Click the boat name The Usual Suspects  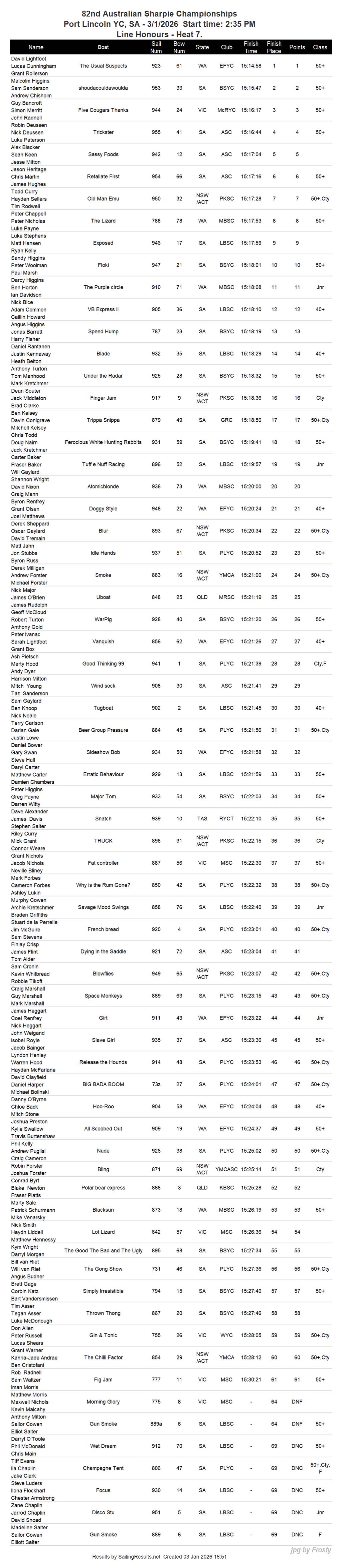pos(104,66)
